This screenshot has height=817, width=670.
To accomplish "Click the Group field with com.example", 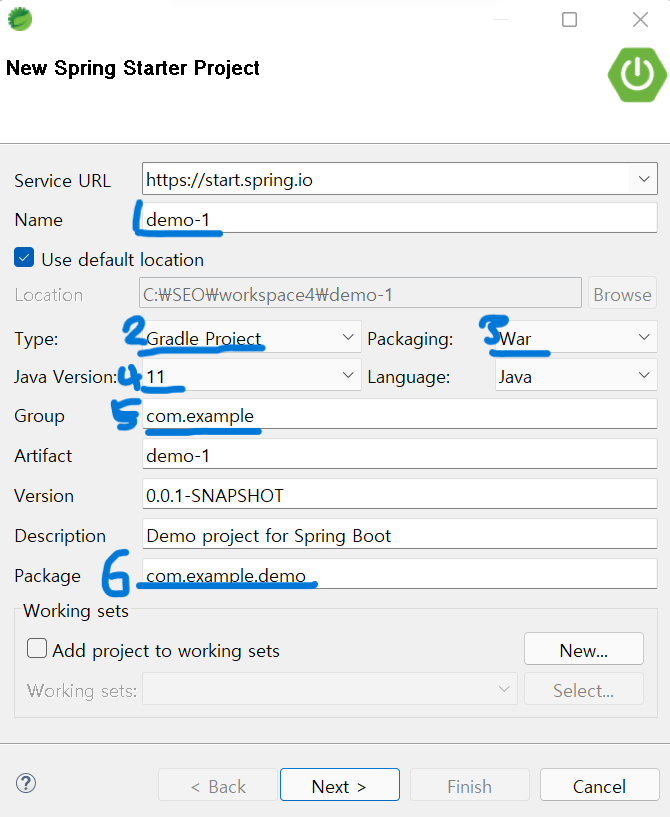I will click(400, 415).
